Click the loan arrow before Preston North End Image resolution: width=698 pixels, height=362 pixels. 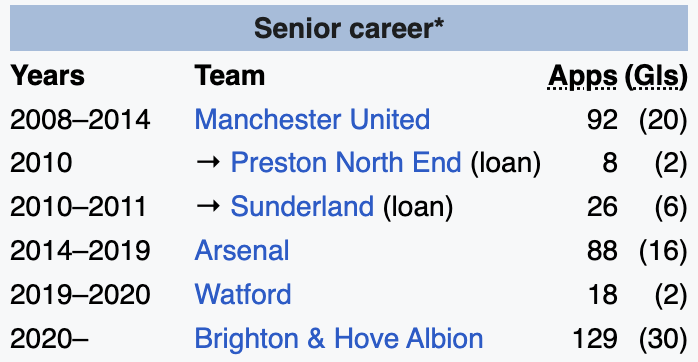[x=208, y=162]
